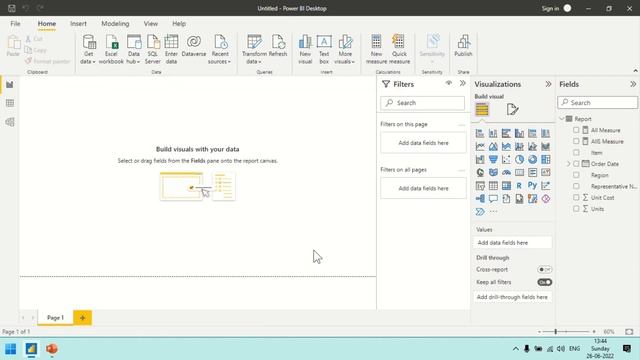
Task: Add a new report page
Action: pyautogui.click(x=82, y=318)
